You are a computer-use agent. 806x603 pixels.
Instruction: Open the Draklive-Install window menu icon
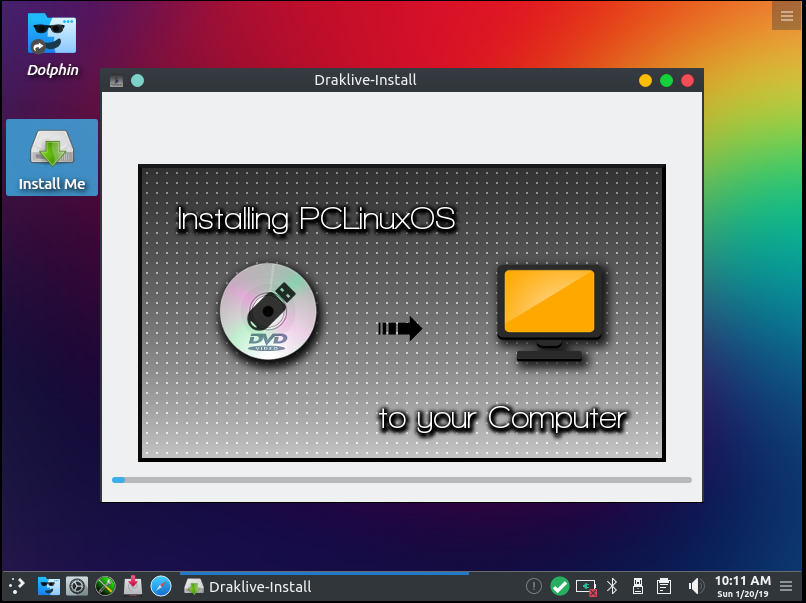pyautogui.click(x=117, y=80)
